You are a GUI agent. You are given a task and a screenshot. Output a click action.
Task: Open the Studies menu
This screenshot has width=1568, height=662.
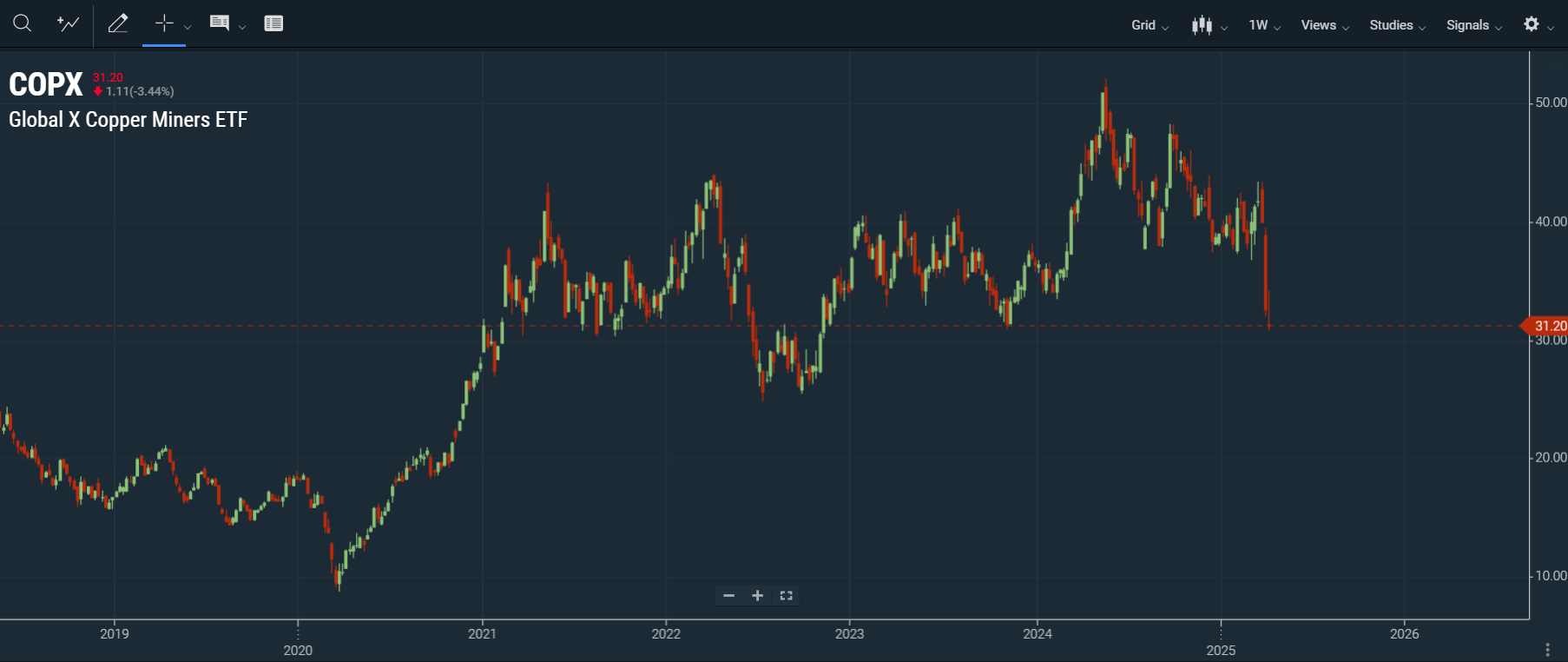(1397, 25)
